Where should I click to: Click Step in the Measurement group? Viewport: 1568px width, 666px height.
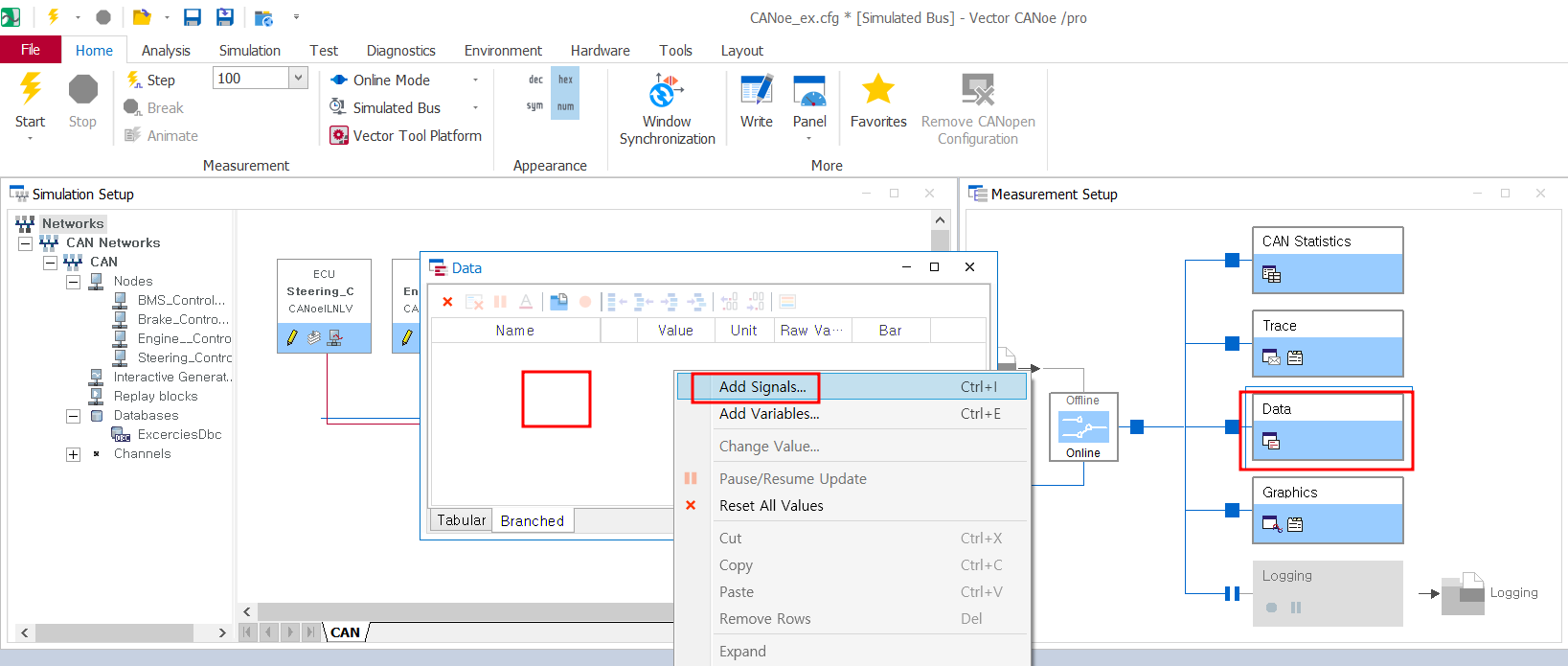click(150, 80)
